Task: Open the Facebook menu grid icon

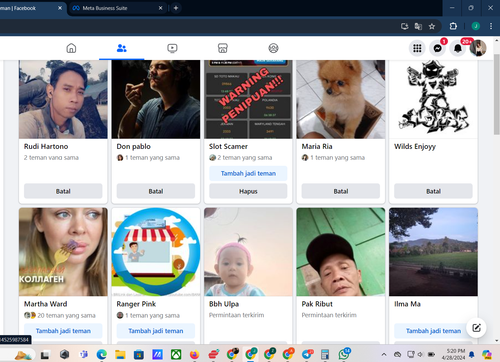Action: coord(417,48)
